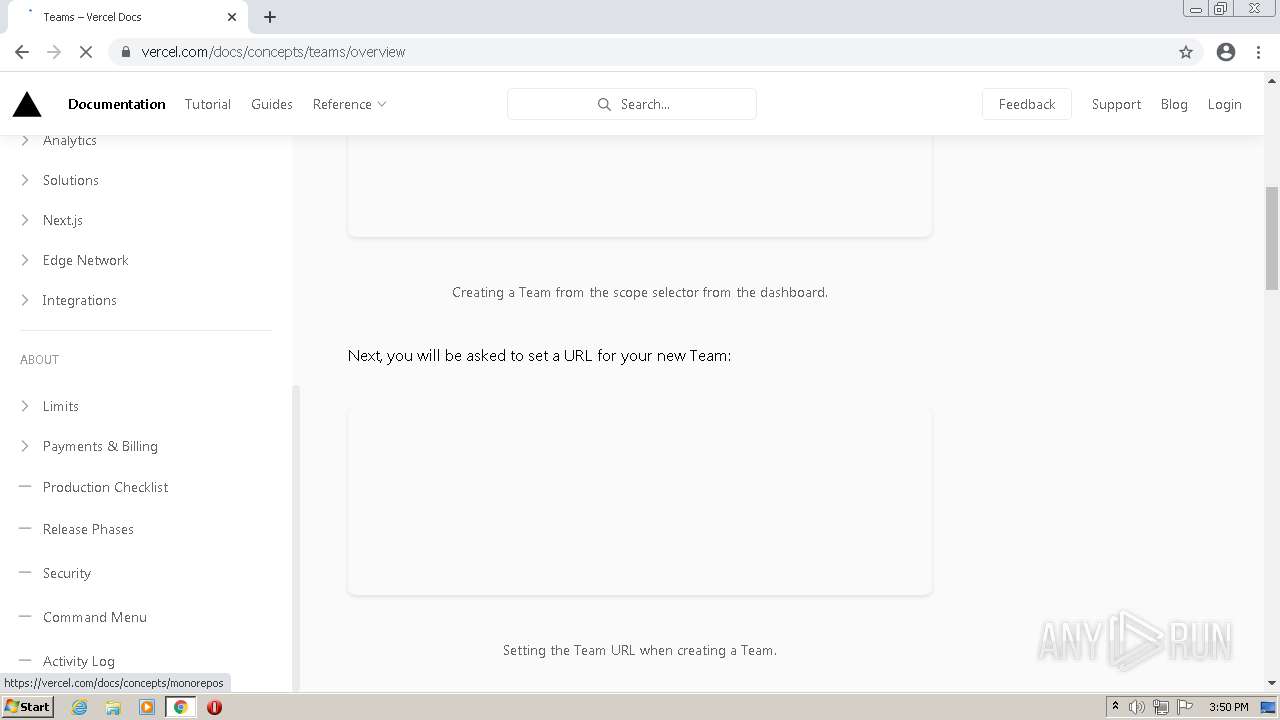This screenshot has height=720, width=1280.
Task: Click the page scrollbar down arrow
Action: (1272, 683)
